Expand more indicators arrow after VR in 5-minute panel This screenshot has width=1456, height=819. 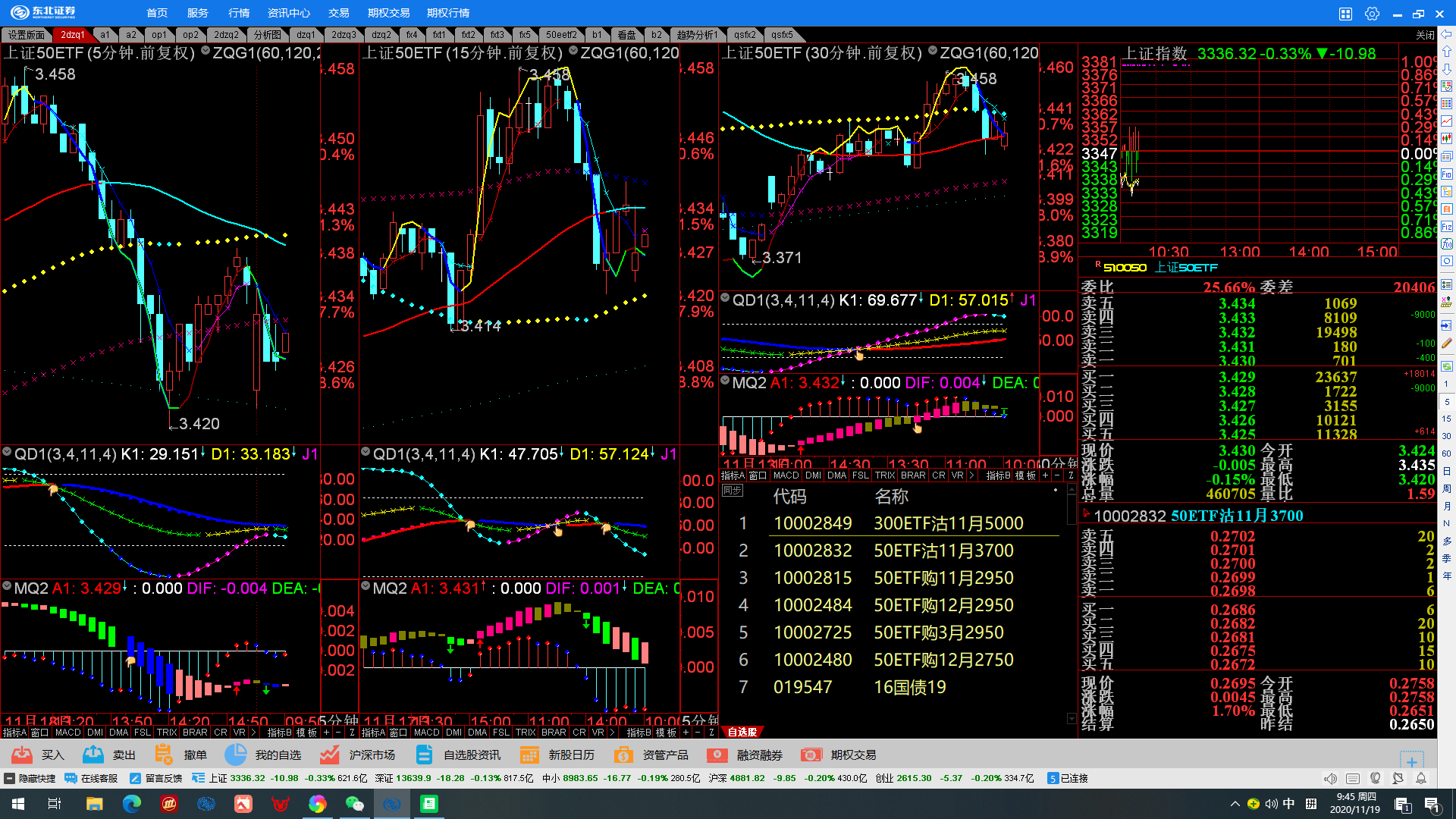[253, 733]
